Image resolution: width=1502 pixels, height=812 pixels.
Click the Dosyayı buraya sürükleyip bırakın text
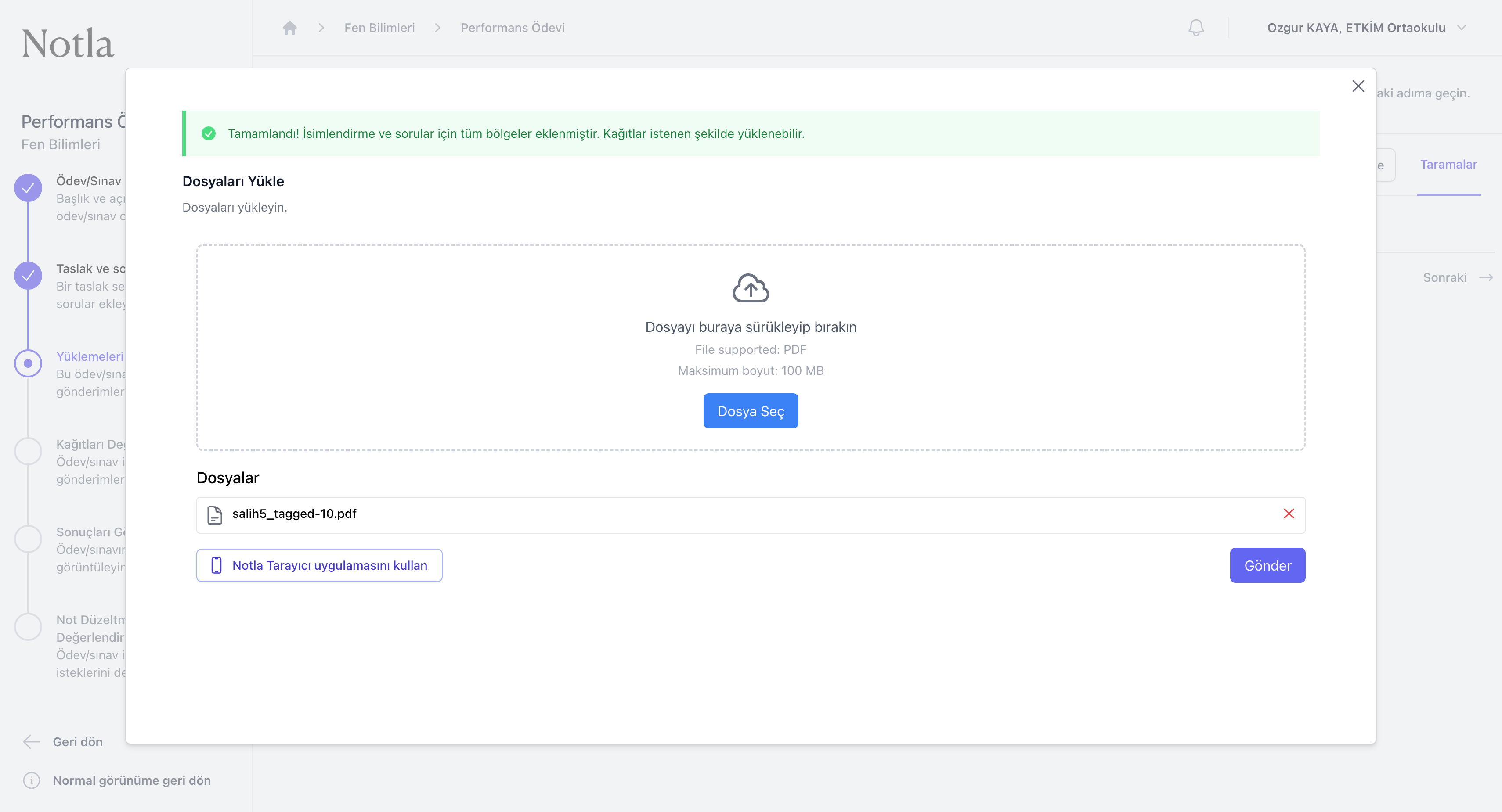tap(751, 327)
